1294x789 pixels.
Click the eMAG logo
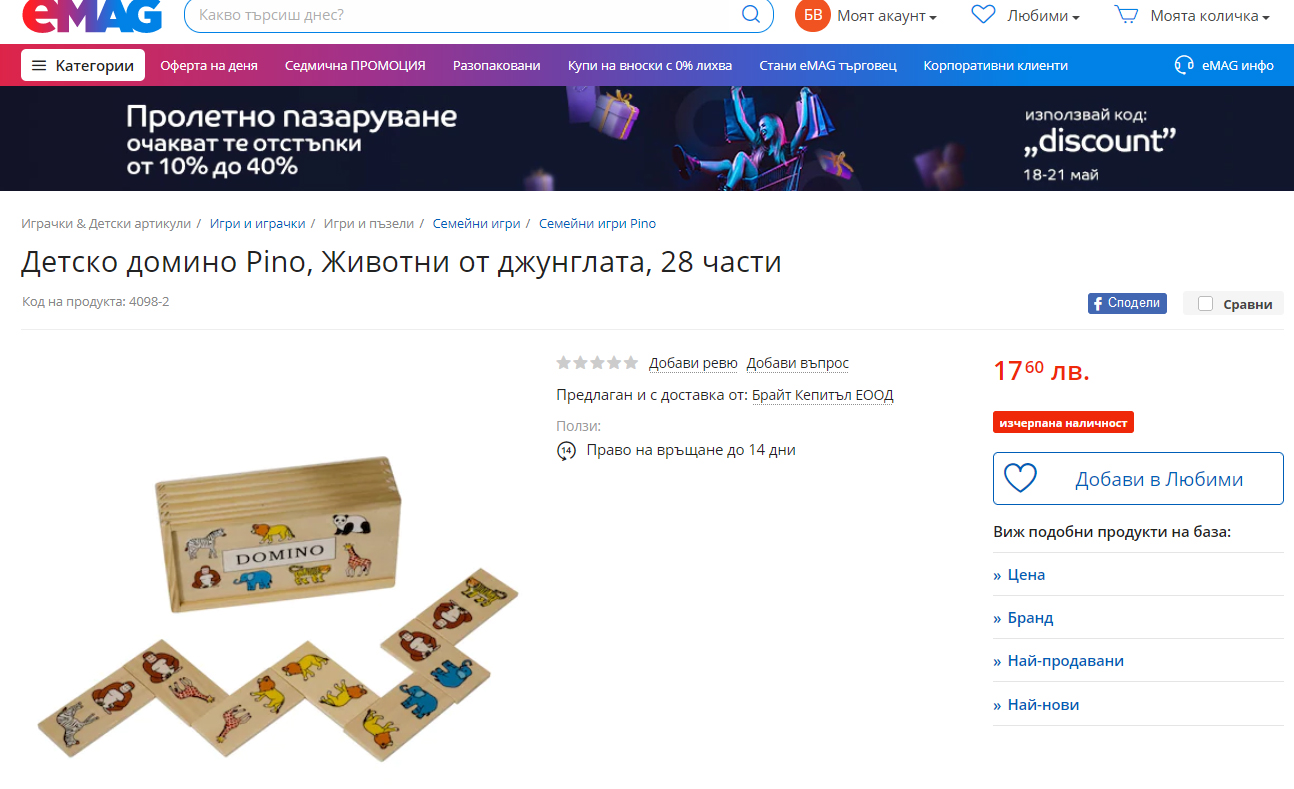coord(91,14)
